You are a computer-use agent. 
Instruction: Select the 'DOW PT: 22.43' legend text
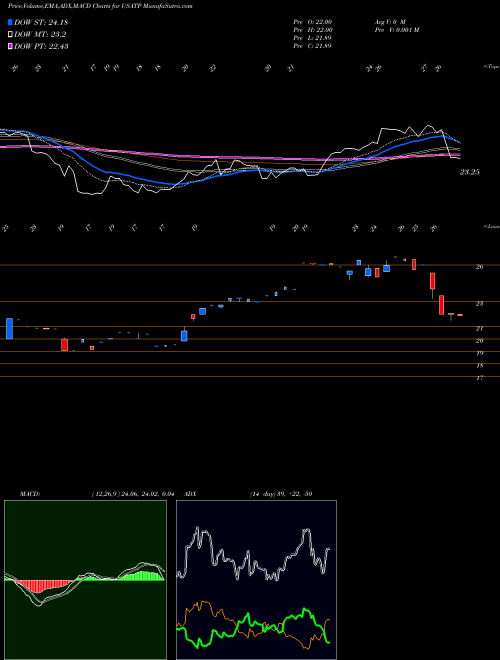pyautogui.click(x=41, y=46)
